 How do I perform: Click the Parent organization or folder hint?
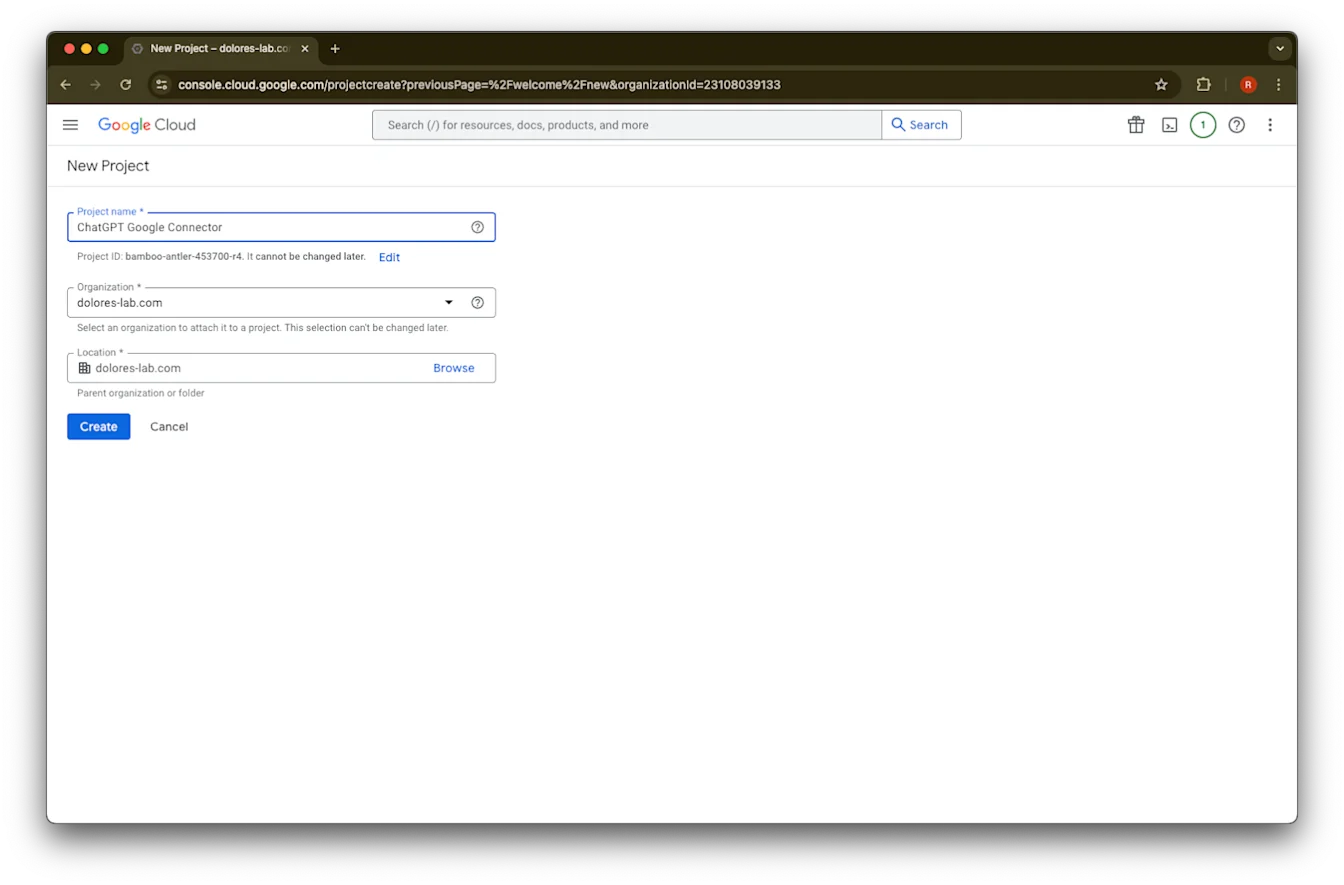coord(141,393)
